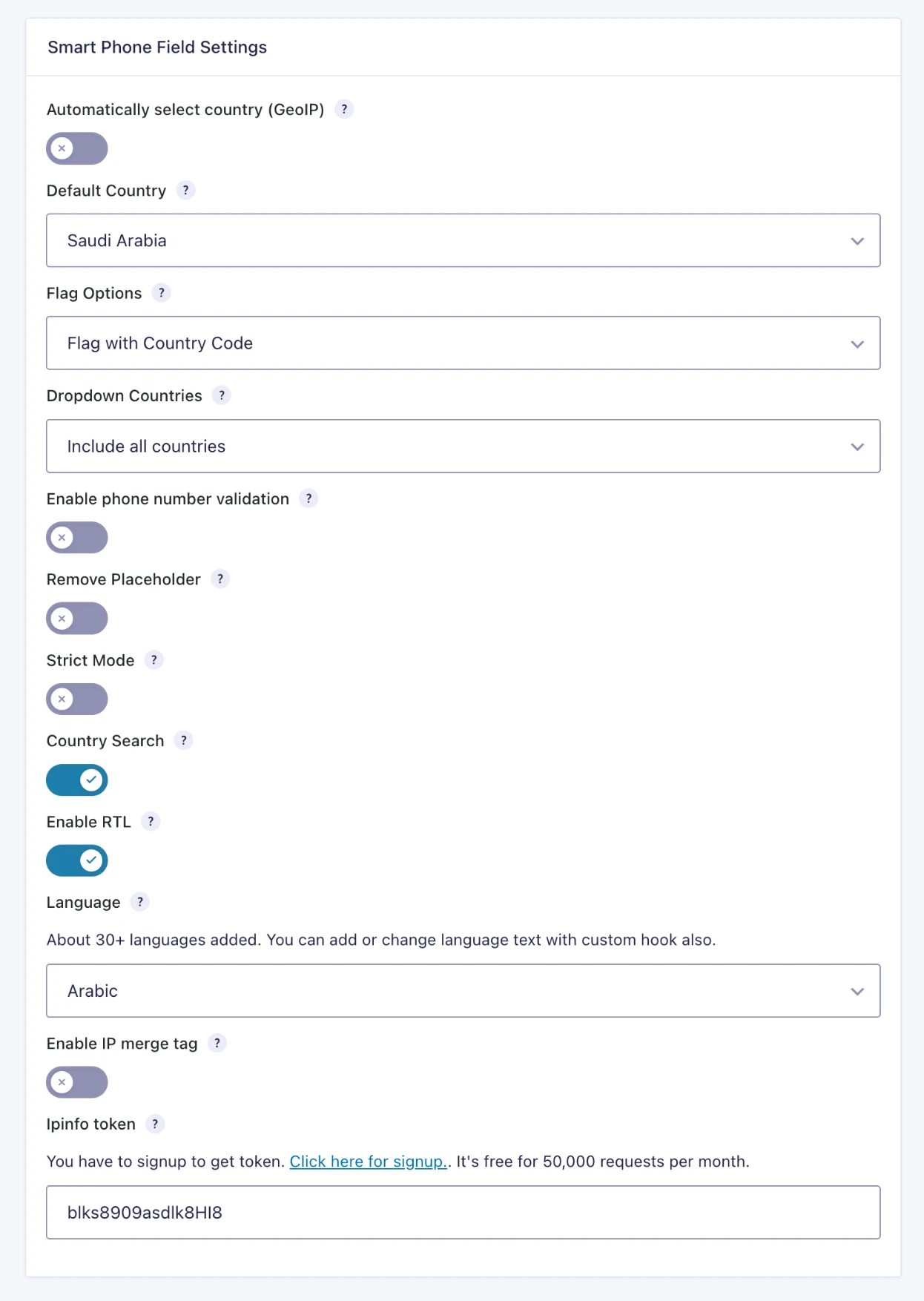
Task: Open Dropdown Countries help tooltip icon
Action: click(x=222, y=395)
